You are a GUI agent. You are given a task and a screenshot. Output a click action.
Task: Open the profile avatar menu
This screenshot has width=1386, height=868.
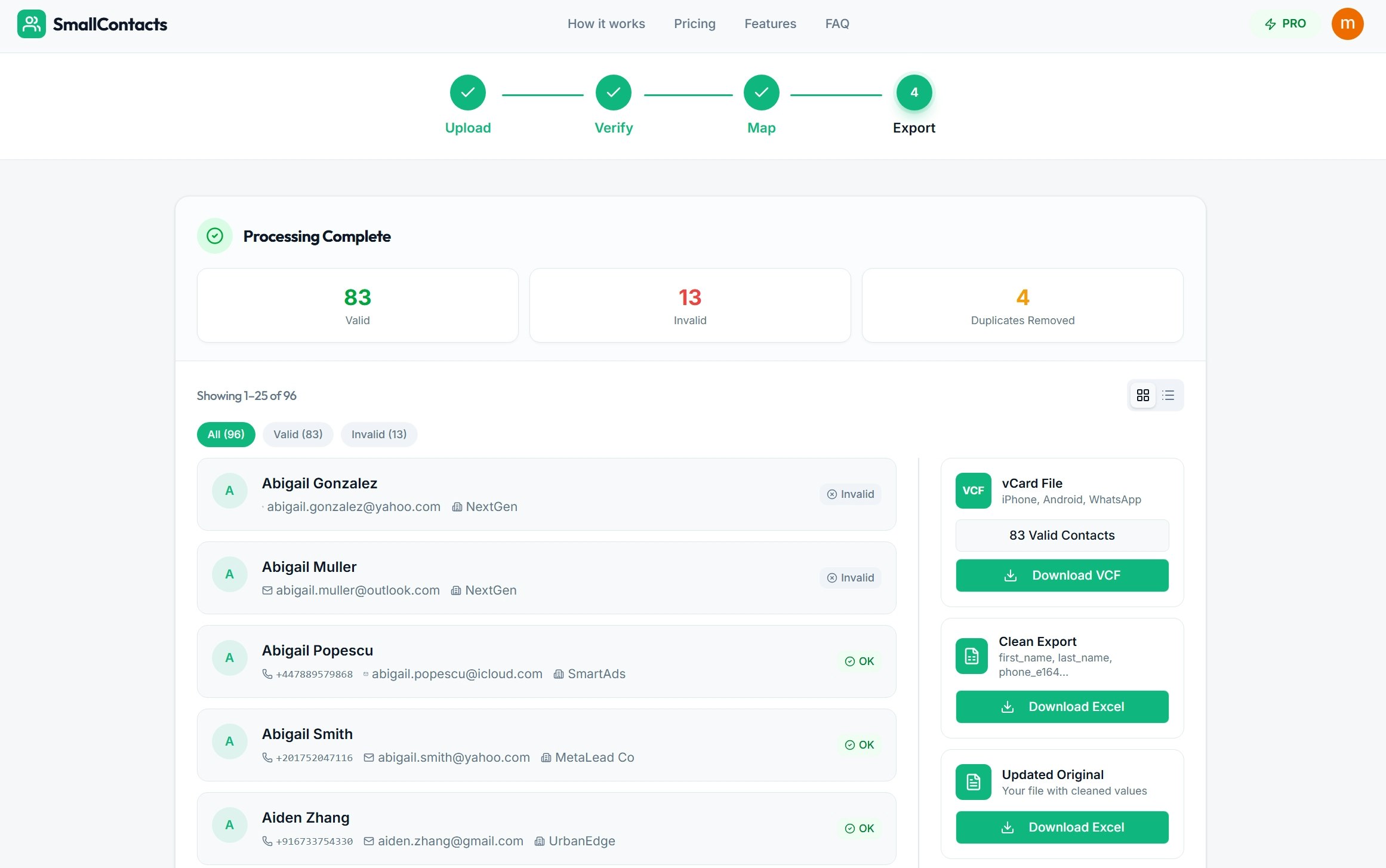pyautogui.click(x=1347, y=24)
